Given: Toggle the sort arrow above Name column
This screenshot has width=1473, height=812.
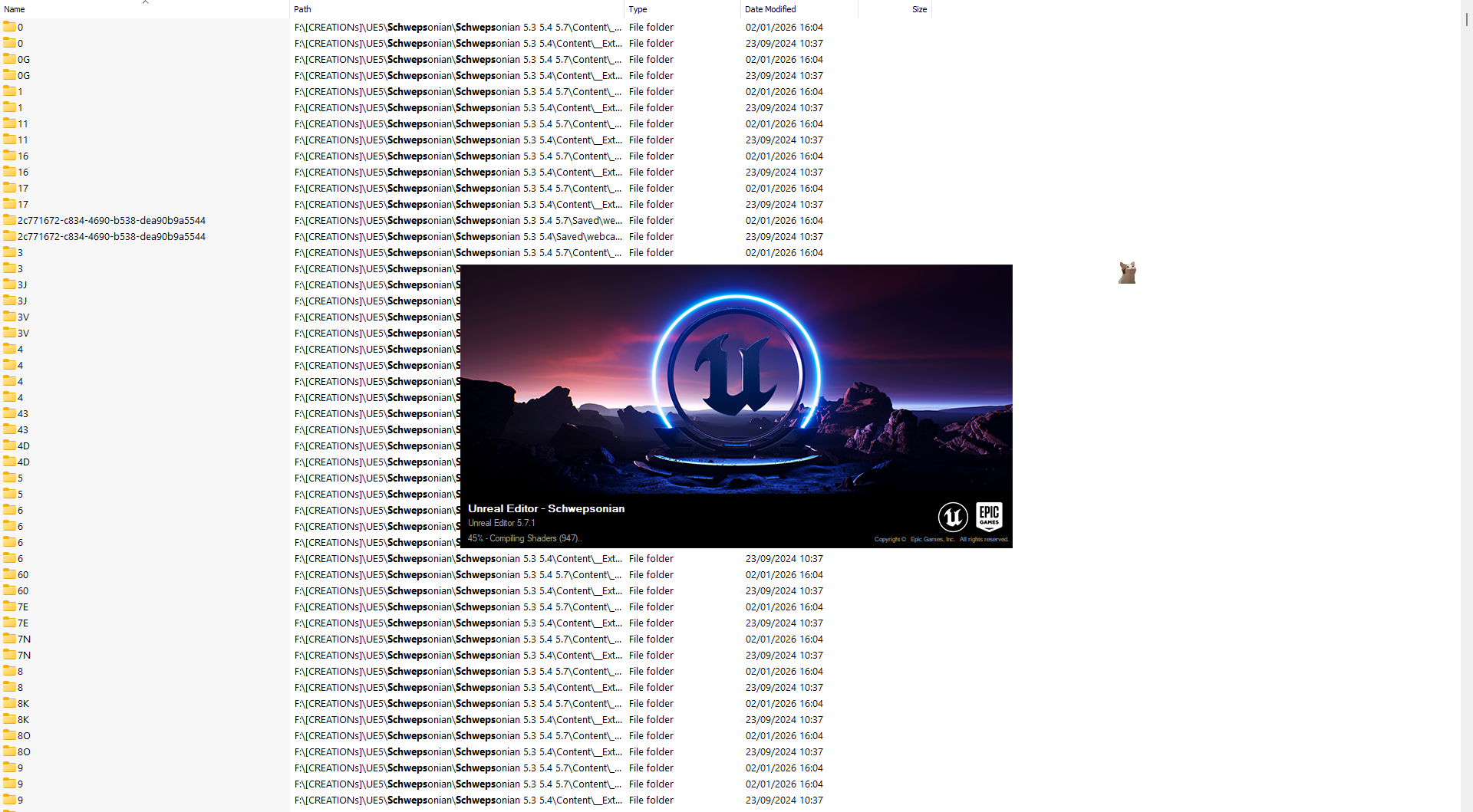Looking at the screenshot, I should [145, 2].
